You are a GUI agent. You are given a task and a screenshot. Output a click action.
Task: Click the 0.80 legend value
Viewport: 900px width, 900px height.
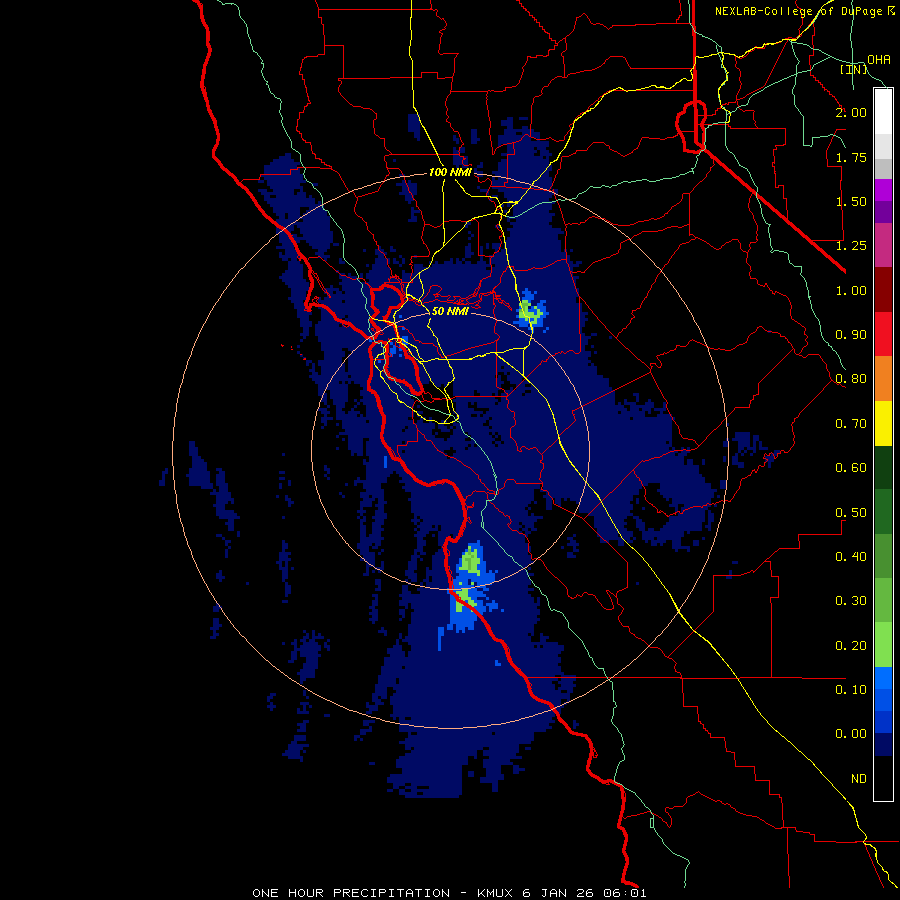851,379
